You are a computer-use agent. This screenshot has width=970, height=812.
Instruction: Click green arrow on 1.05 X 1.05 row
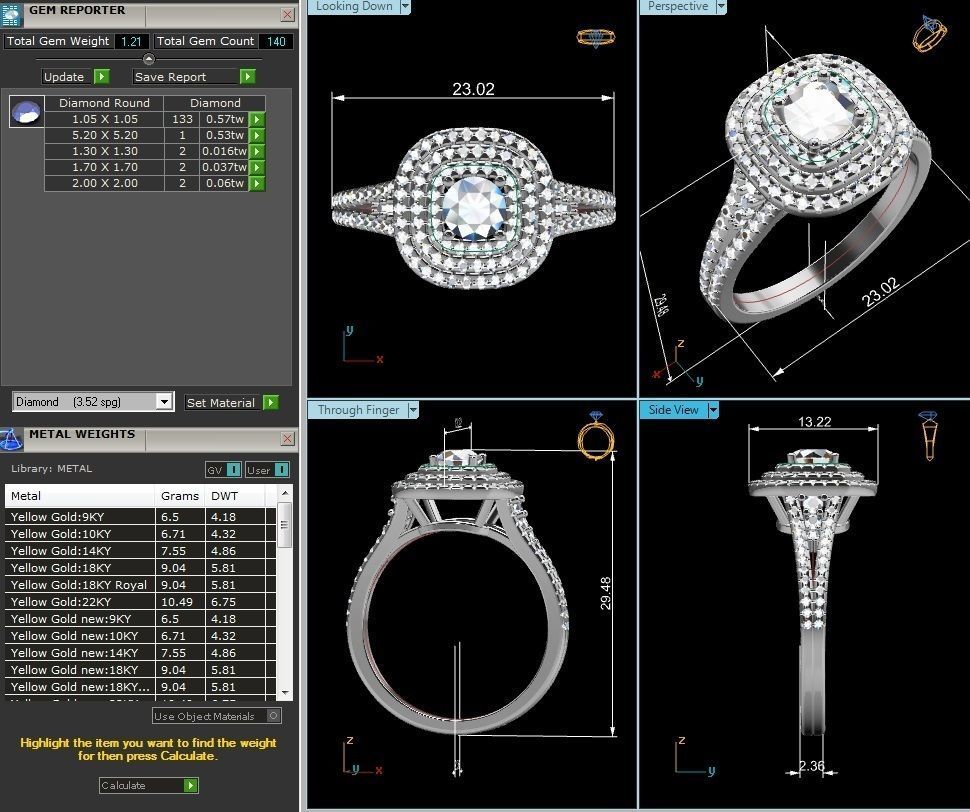tap(257, 119)
